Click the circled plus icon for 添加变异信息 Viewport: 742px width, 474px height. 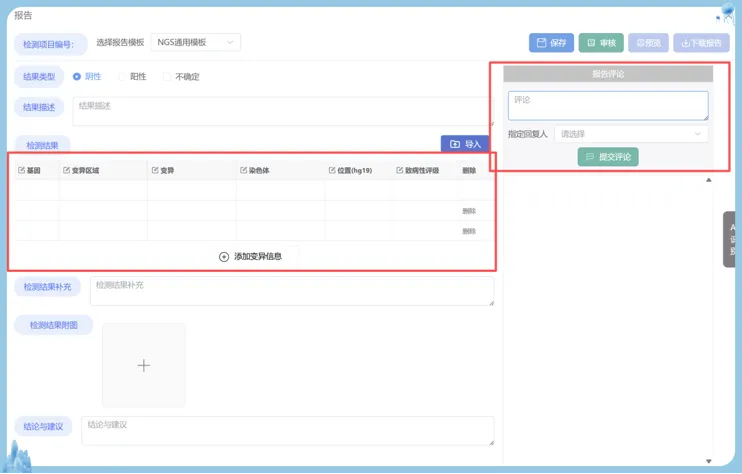coord(224,257)
